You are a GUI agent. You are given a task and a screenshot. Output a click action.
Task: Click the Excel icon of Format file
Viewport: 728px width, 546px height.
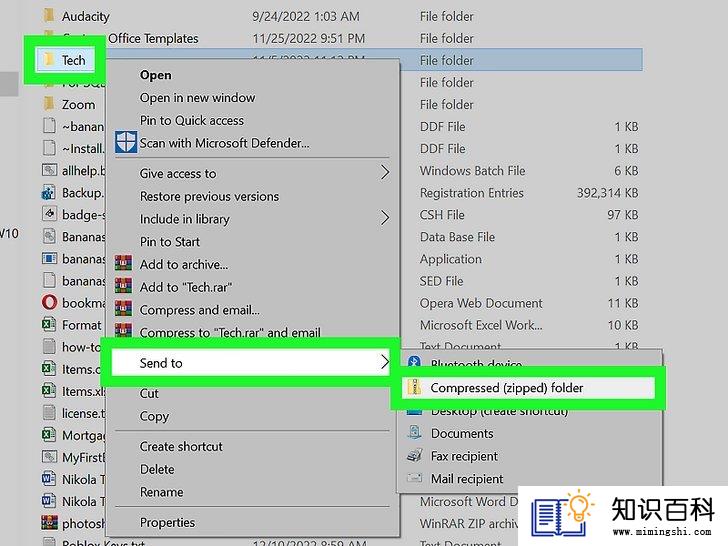coord(49,324)
